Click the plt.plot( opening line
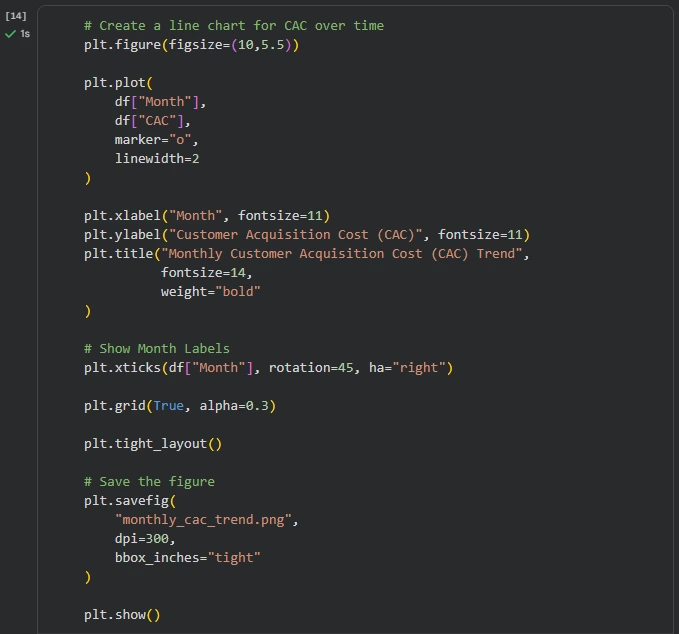Screen dimensions: 679x634 click(x=118, y=83)
